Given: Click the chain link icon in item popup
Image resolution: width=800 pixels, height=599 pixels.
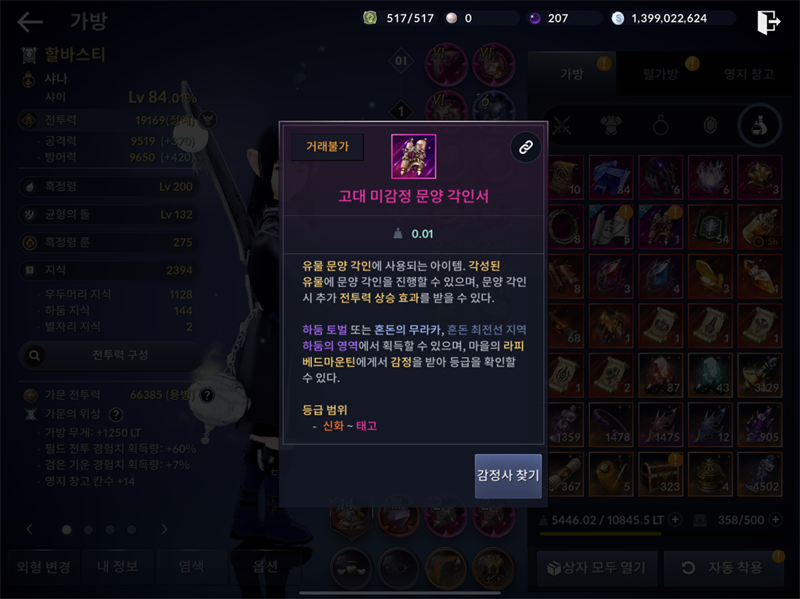Looking at the screenshot, I should click(526, 147).
